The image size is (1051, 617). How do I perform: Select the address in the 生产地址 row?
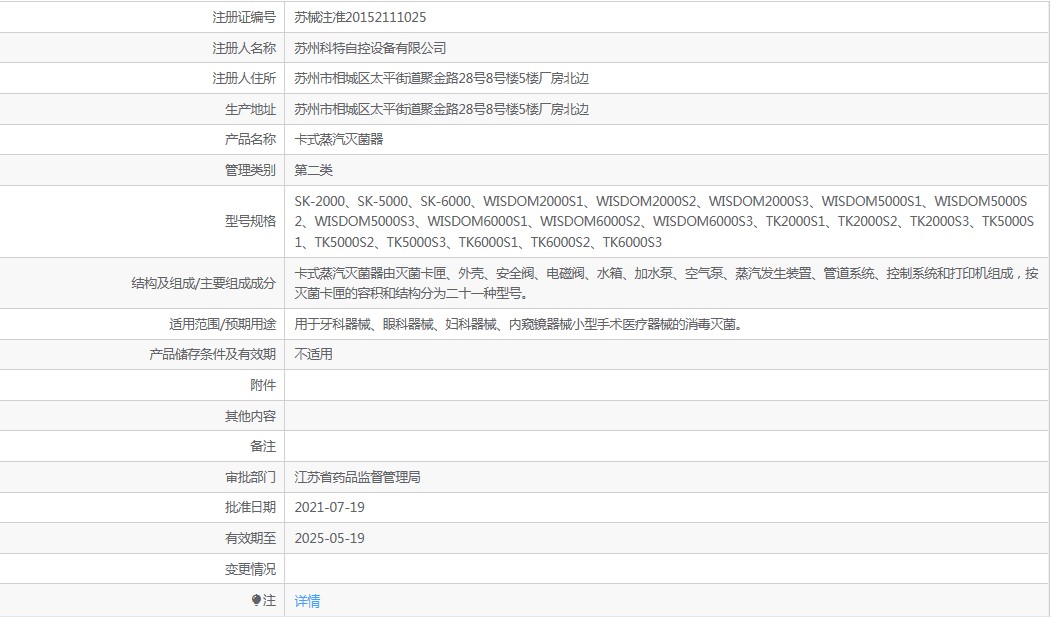click(x=441, y=109)
